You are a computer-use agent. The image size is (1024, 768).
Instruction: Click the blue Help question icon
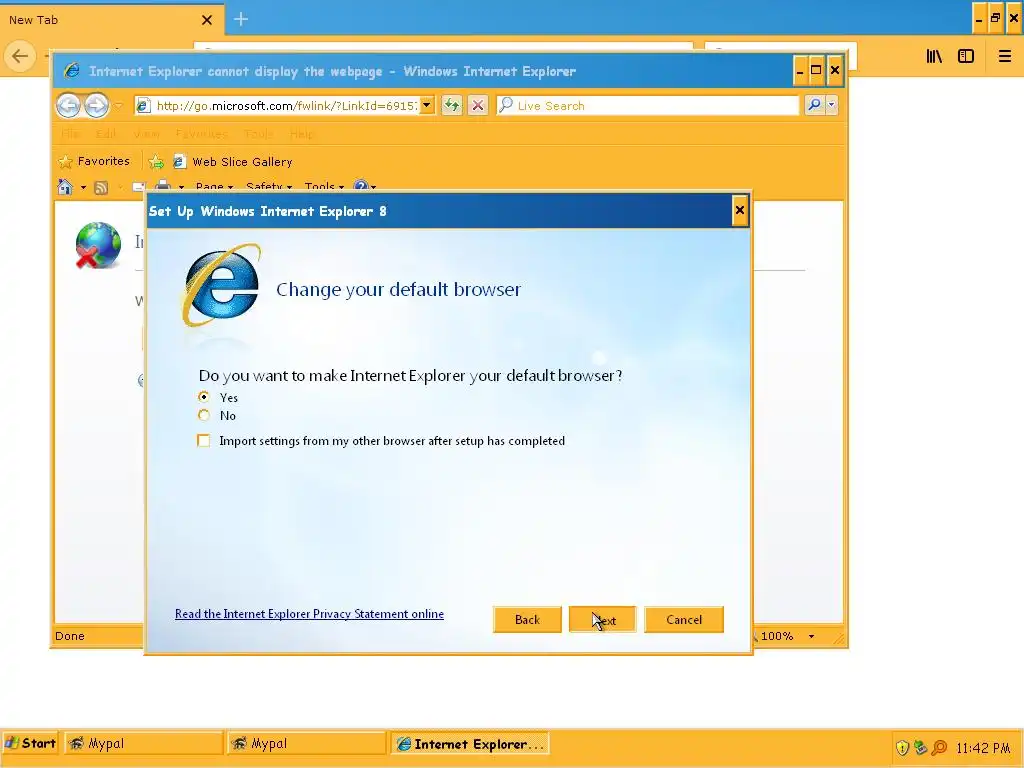[x=360, y=187]
